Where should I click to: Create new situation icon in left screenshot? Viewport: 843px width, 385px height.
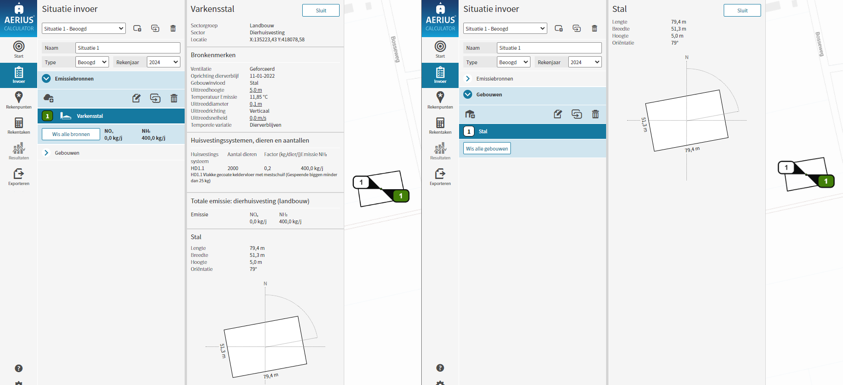pos(137,28)
